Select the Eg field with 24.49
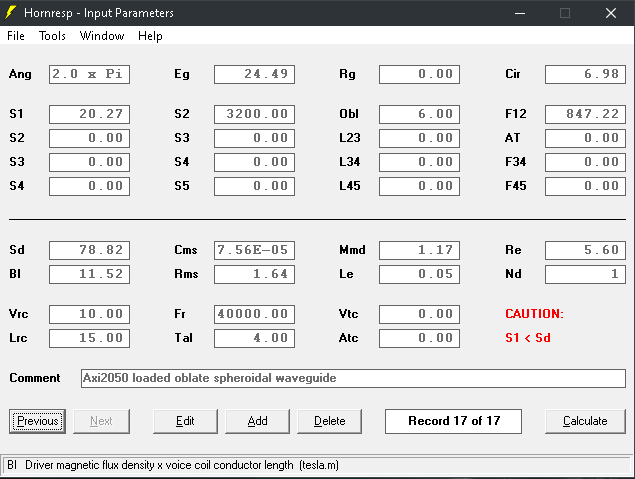 pos(254,74)
